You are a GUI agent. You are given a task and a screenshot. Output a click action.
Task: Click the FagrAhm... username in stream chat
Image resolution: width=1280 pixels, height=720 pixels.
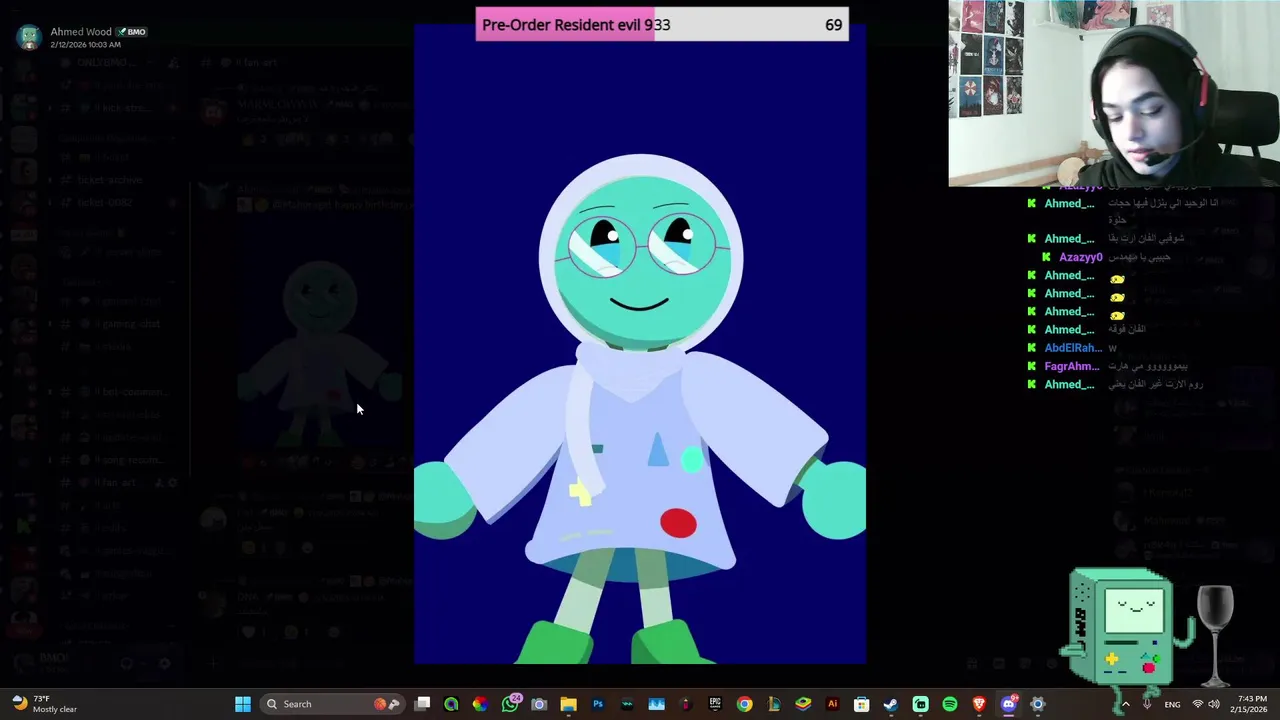coord(1072,366)
